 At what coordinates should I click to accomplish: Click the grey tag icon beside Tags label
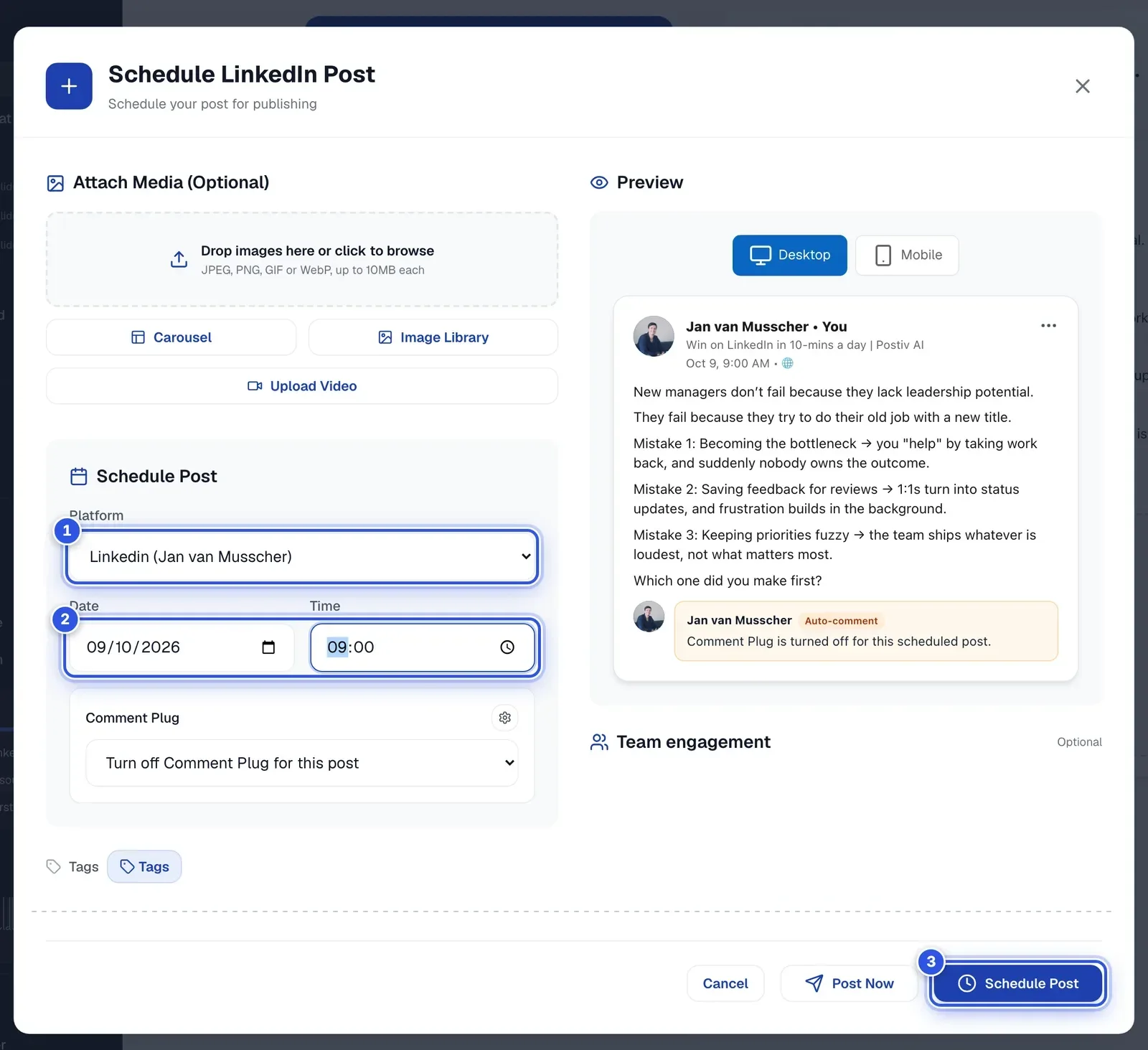(x=53, y=867)
